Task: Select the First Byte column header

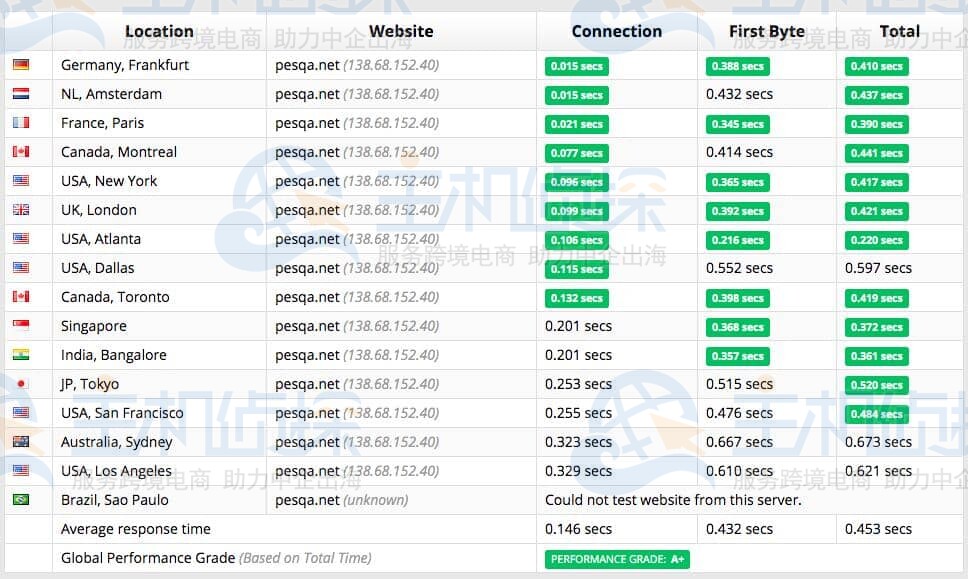Action: tap(766, 31)
